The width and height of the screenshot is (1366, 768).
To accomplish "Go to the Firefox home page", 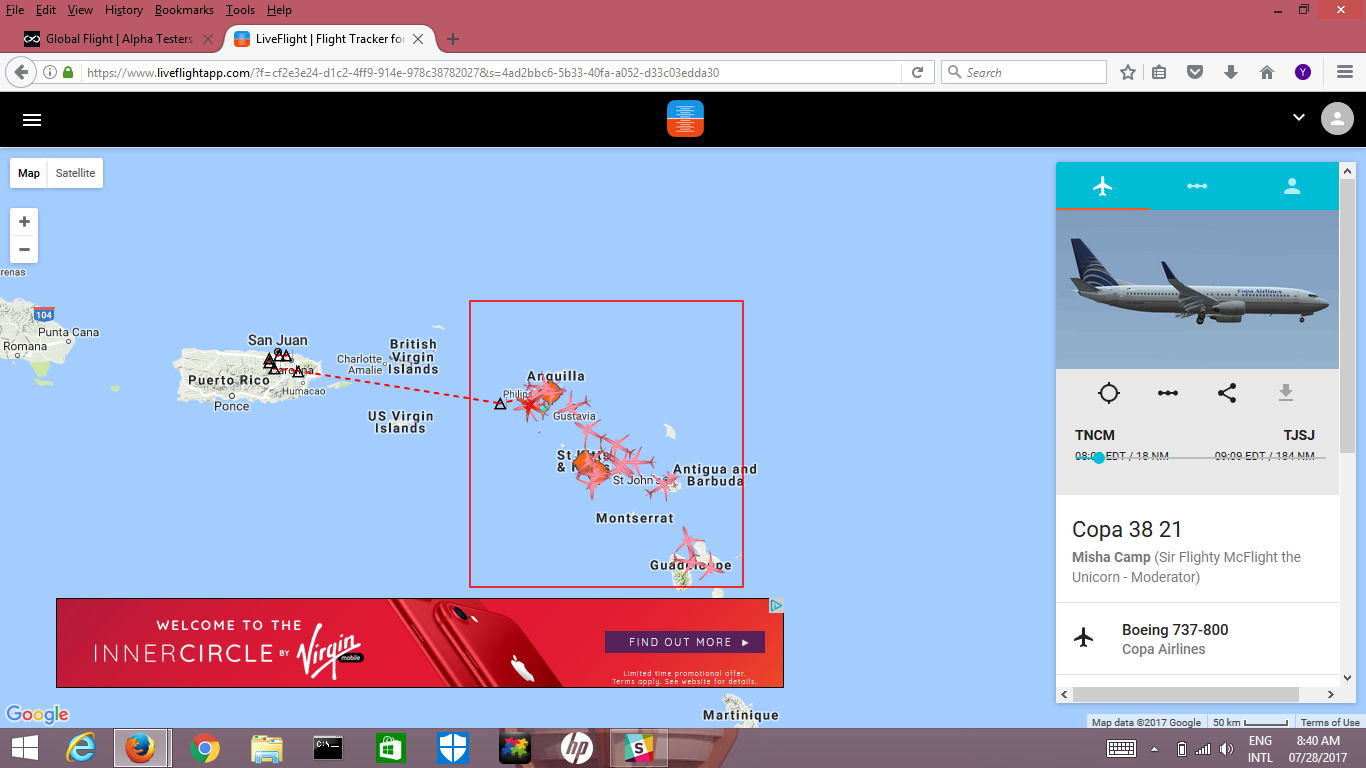I will click(x=1267, y=72).
